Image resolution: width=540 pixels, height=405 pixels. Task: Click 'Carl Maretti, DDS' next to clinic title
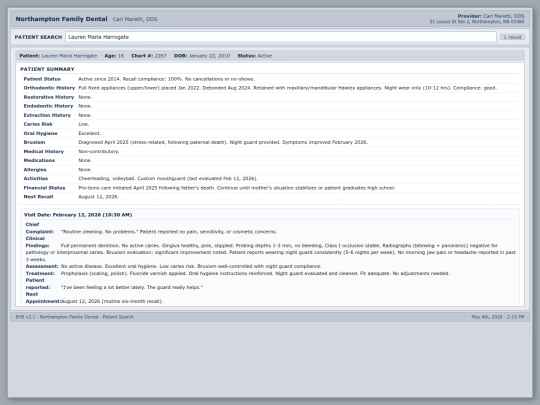click(135, 19)
